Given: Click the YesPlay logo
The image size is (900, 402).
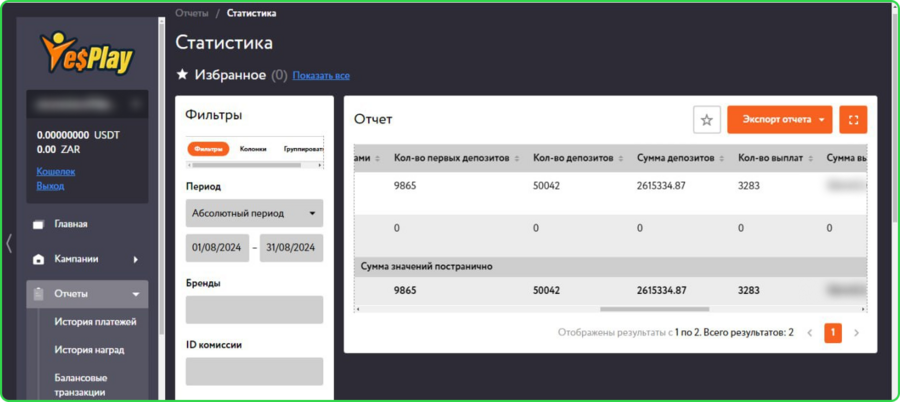Looking at the screenshot, I should tap(86, 53).
